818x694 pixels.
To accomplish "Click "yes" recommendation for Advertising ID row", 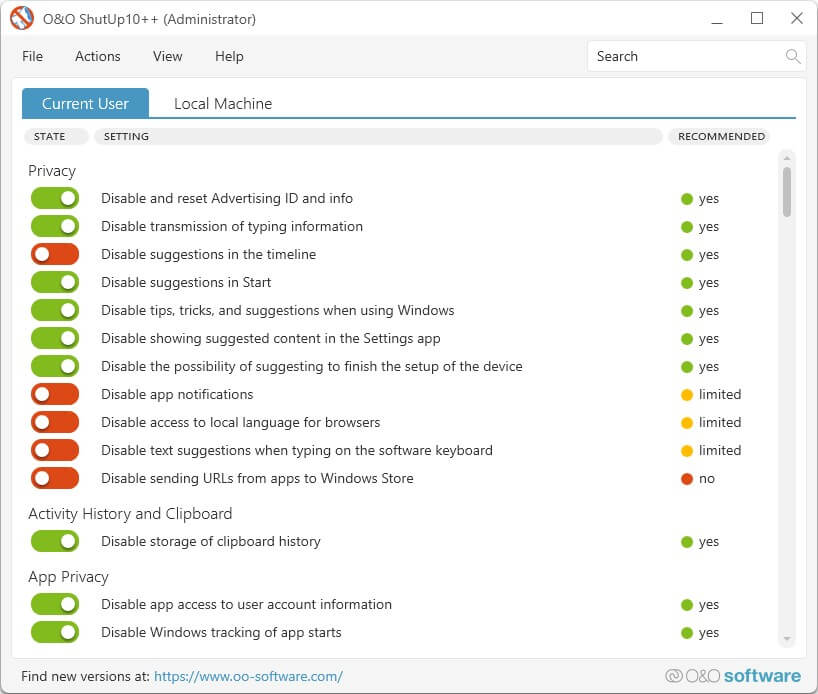I will 700,199.
